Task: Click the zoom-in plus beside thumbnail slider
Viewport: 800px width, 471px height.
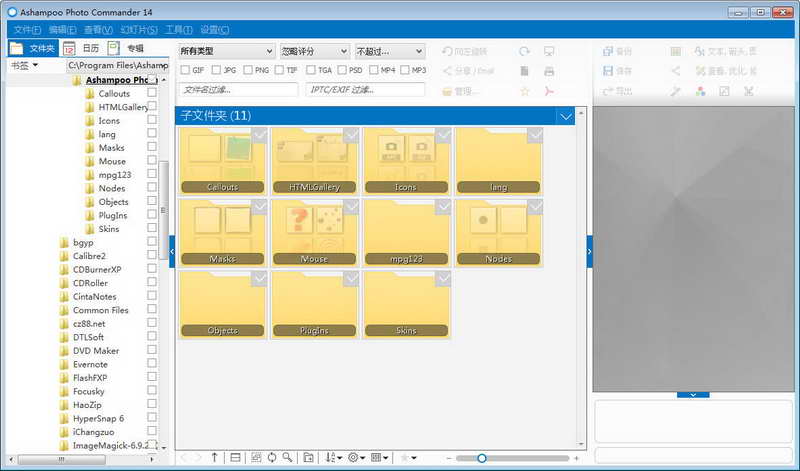Action: pos(577,458)
